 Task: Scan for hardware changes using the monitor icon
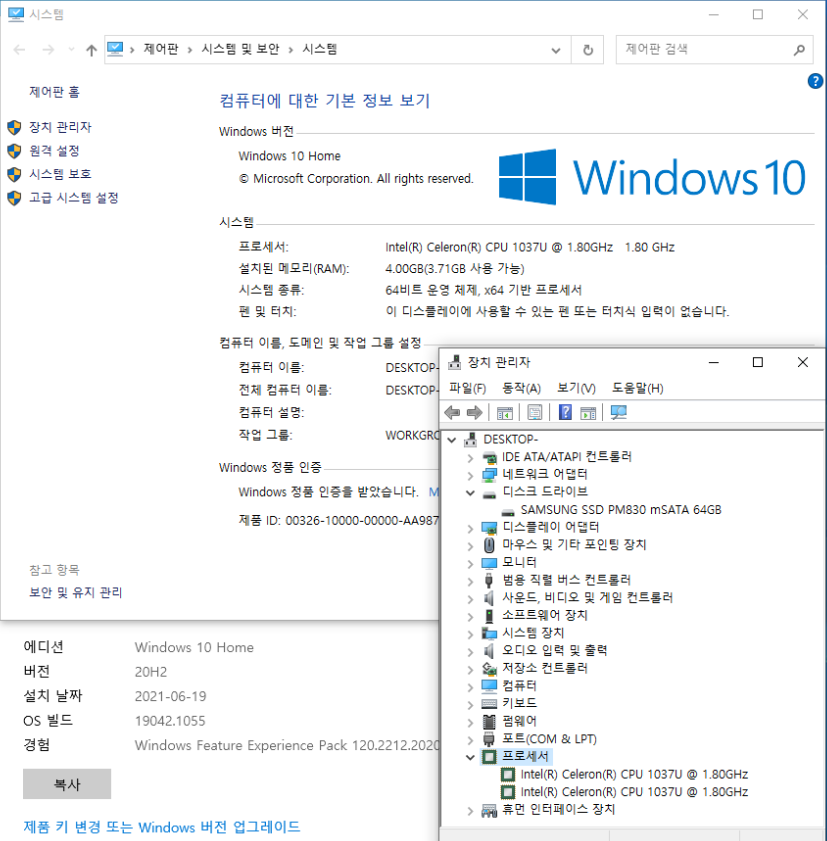(x=618, y=412)
